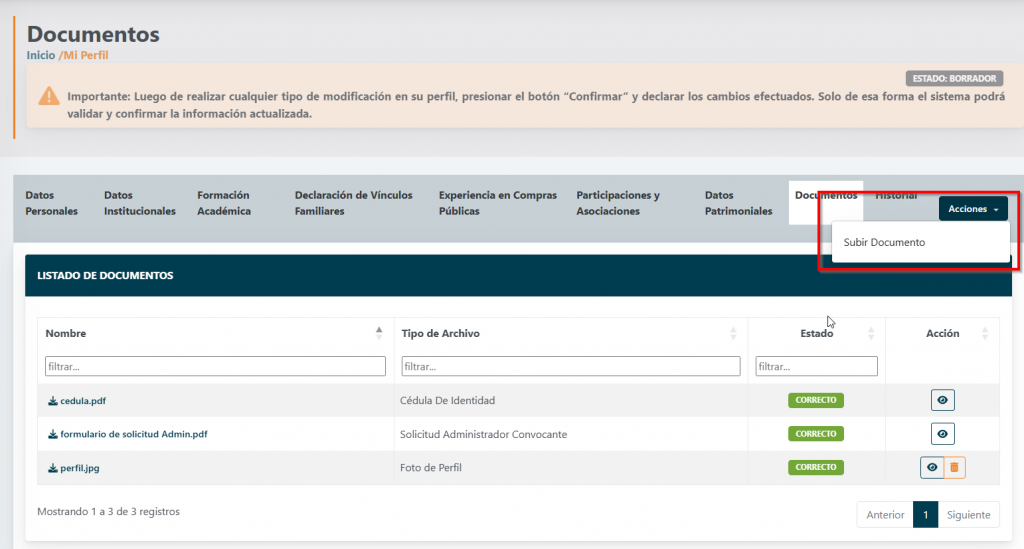The image size is (1024, 549).
Task: Sort table by Estado column arrows
Action: pos(871,333)
